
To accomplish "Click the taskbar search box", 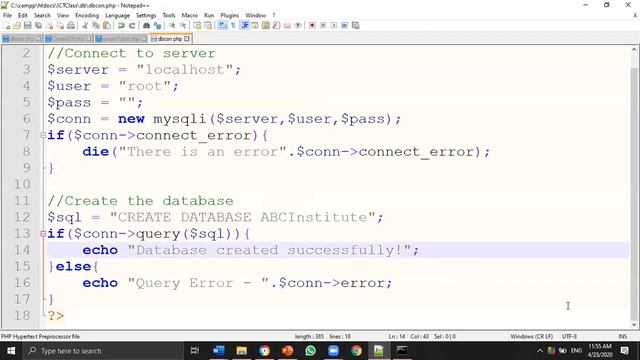I will tap(103, 351).
